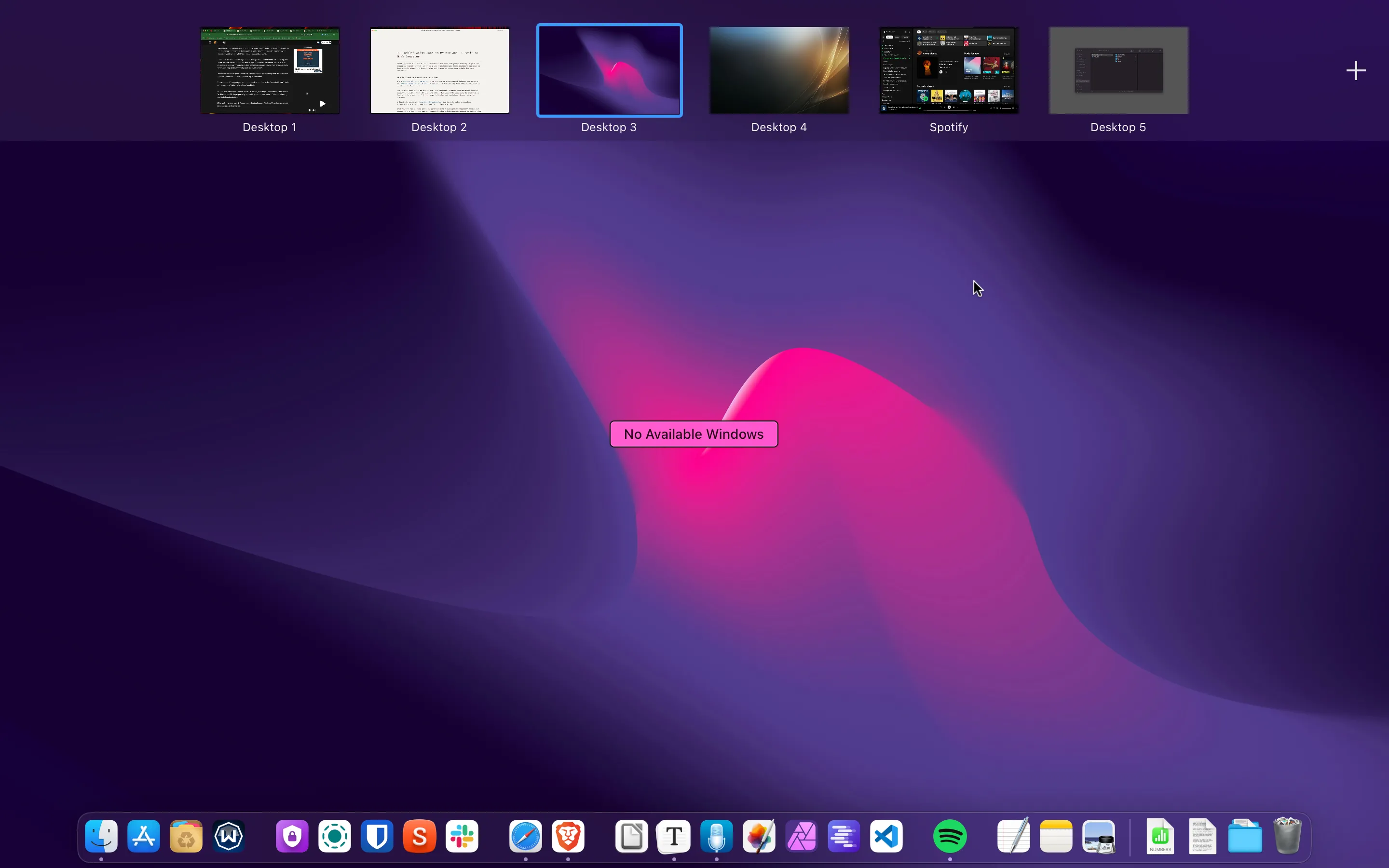Image resolution: width=1389 pixels, height=868 pixels.
Task: Launch Safari browser
Action: point(525,837)
